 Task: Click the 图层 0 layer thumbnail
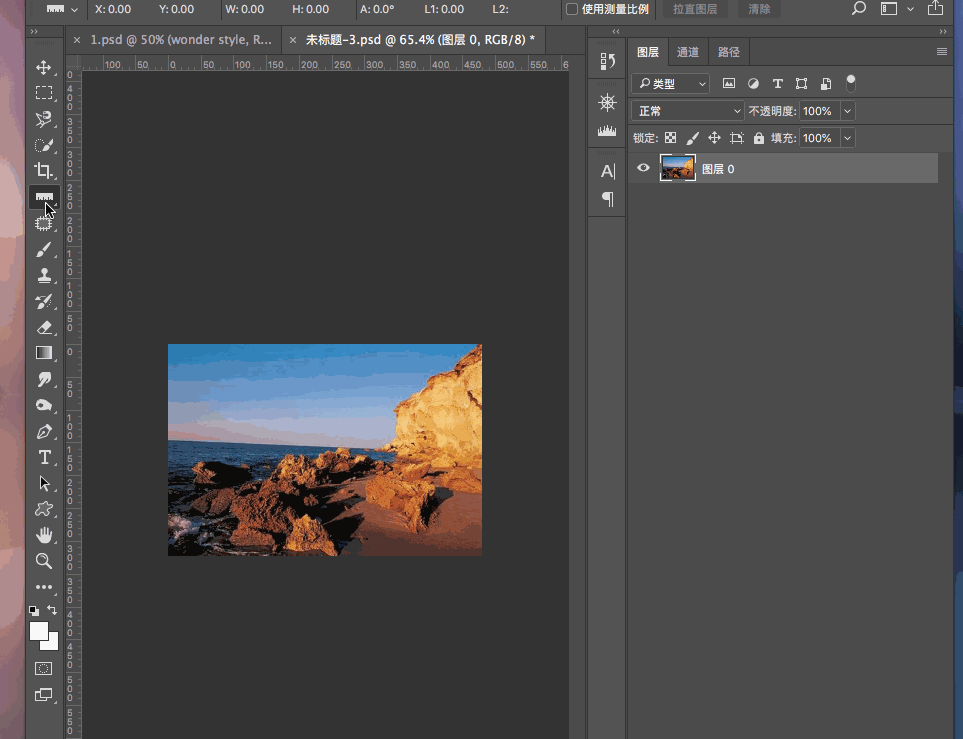pos(678,169)
